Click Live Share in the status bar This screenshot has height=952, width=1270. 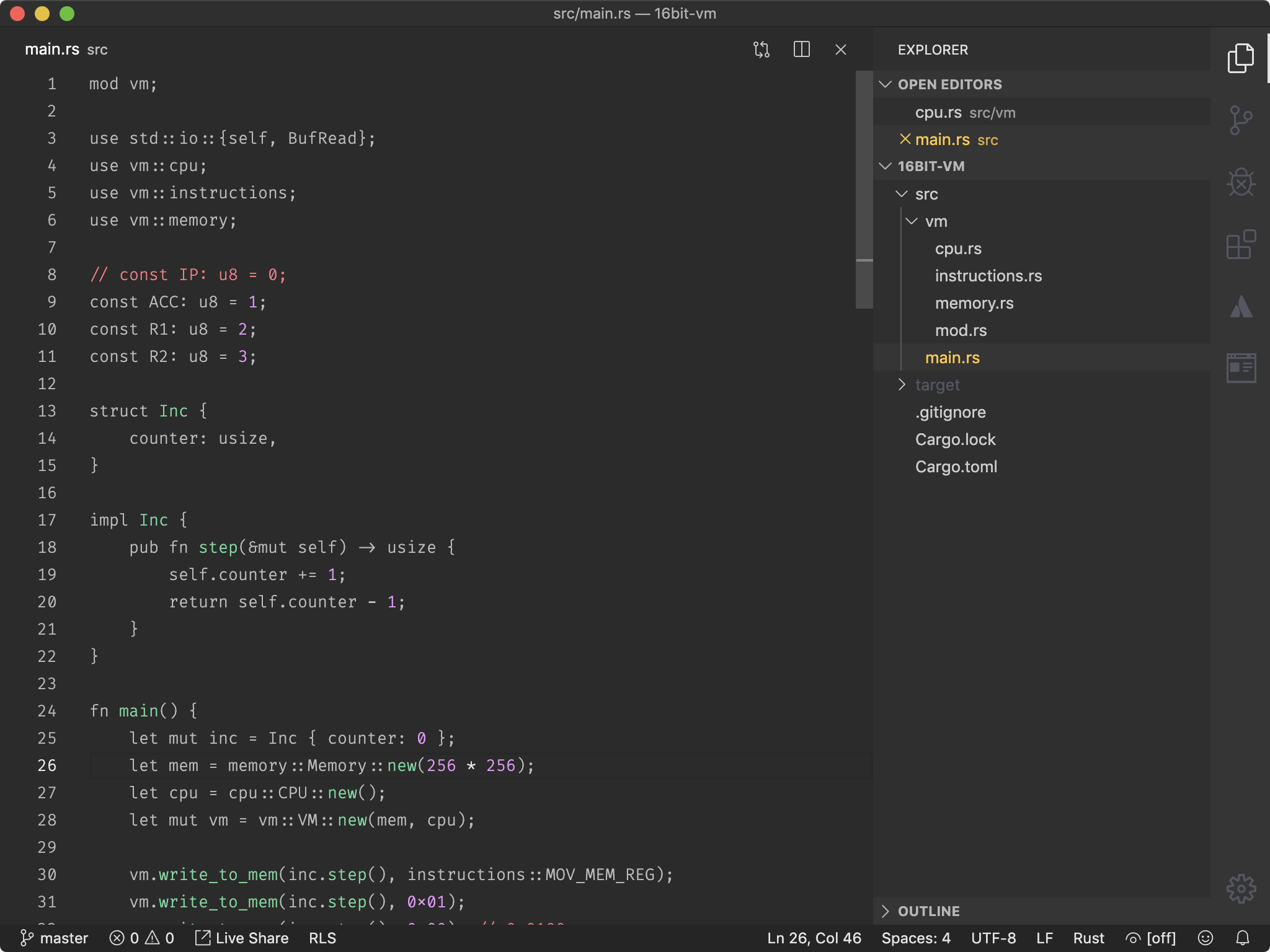[x=242, y=938]
